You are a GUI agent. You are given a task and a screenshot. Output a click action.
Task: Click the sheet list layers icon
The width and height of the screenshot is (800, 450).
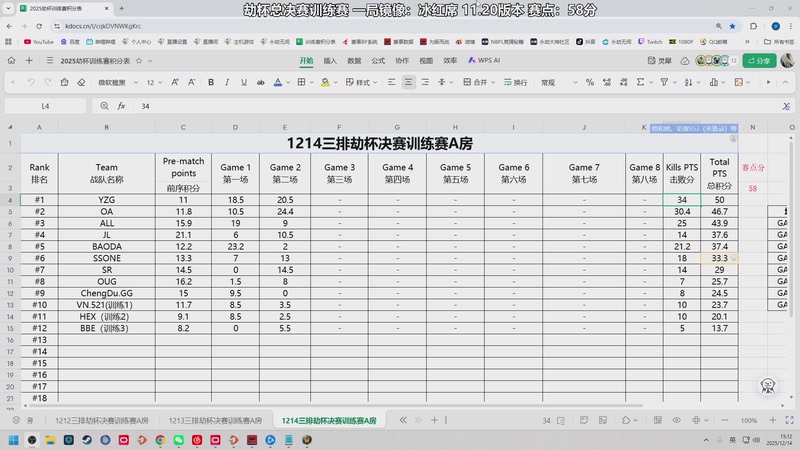(x=16, y=420)
